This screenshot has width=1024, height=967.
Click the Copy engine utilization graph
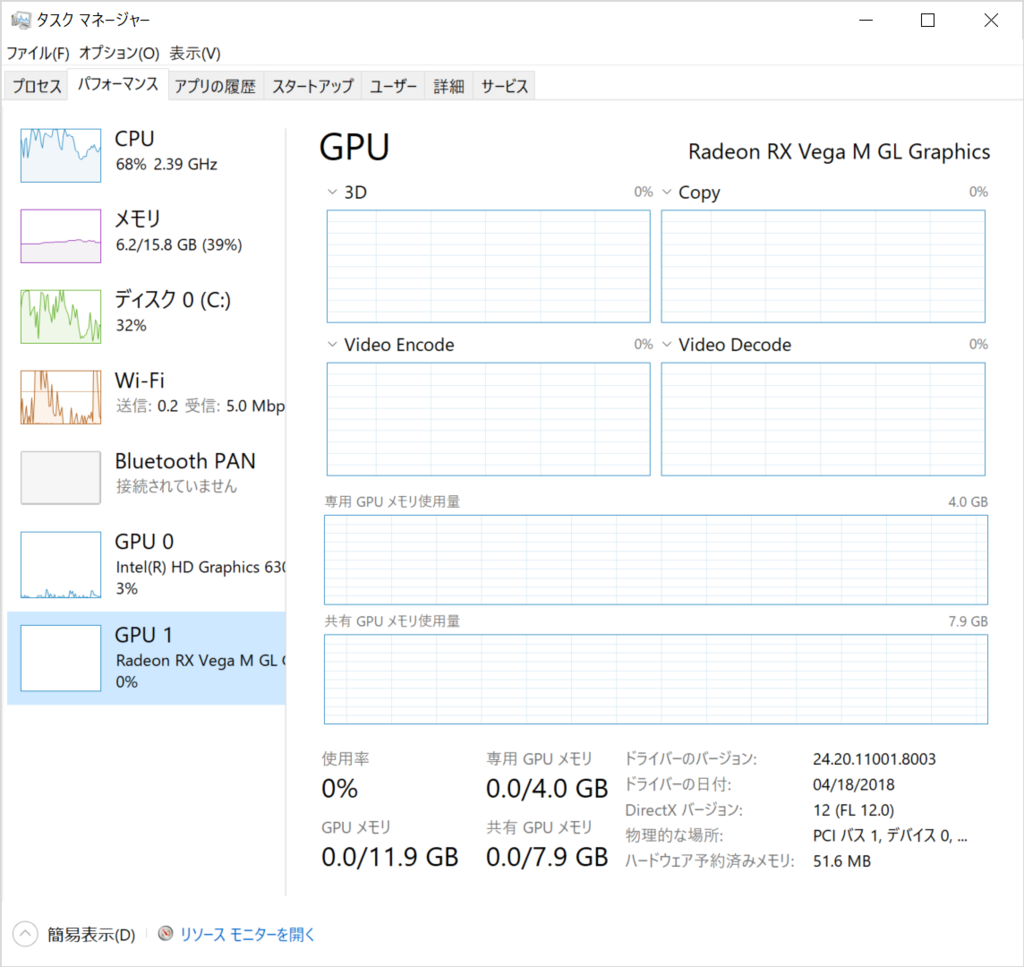click(823, 266)
